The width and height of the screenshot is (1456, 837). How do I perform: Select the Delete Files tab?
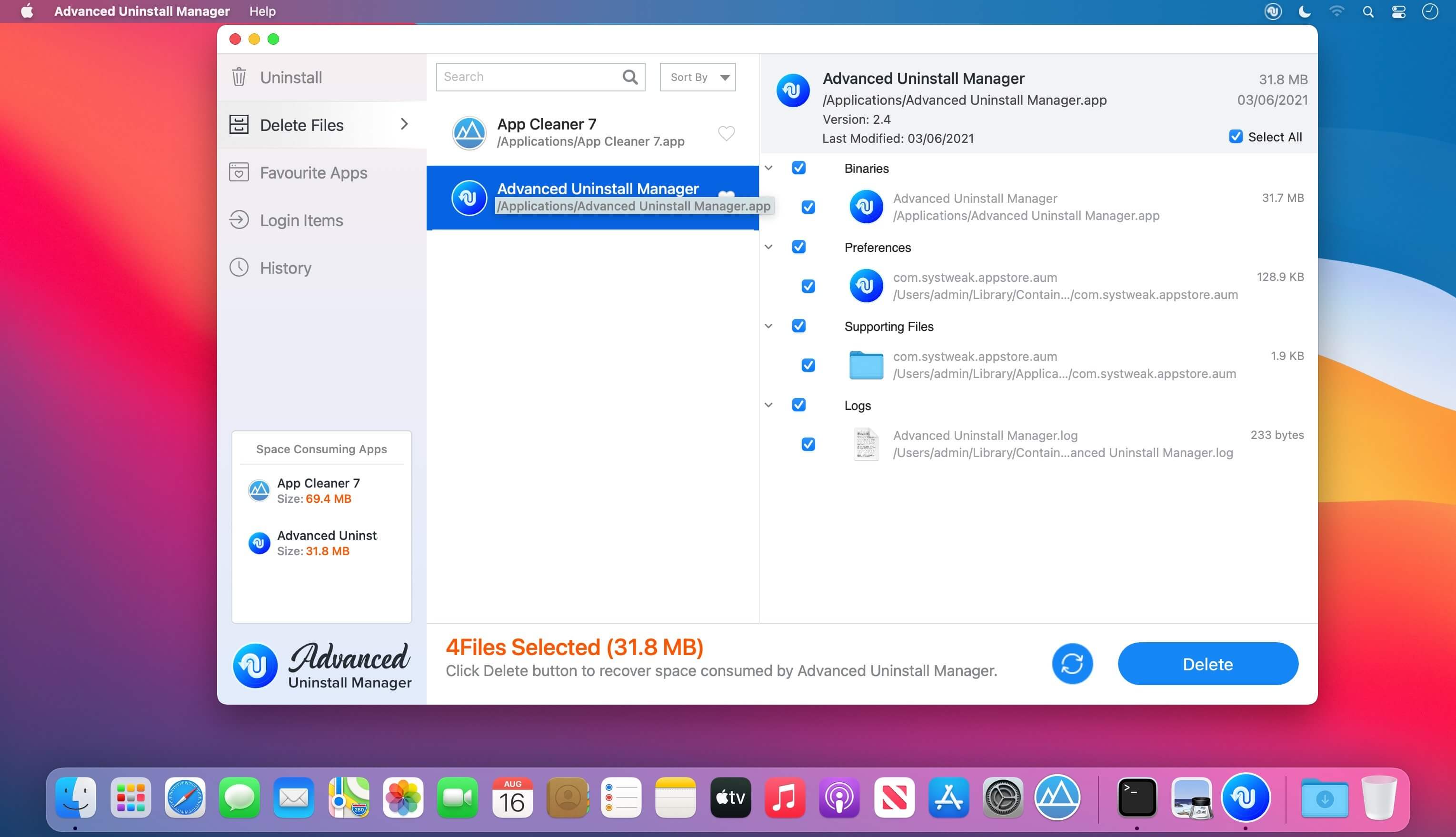tap(301, 125)
